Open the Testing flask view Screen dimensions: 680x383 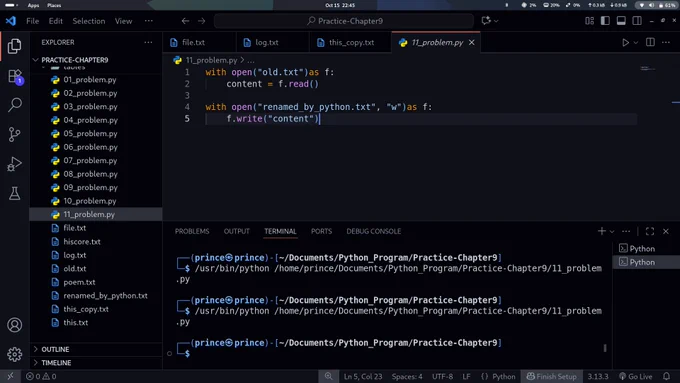point(14,193)
